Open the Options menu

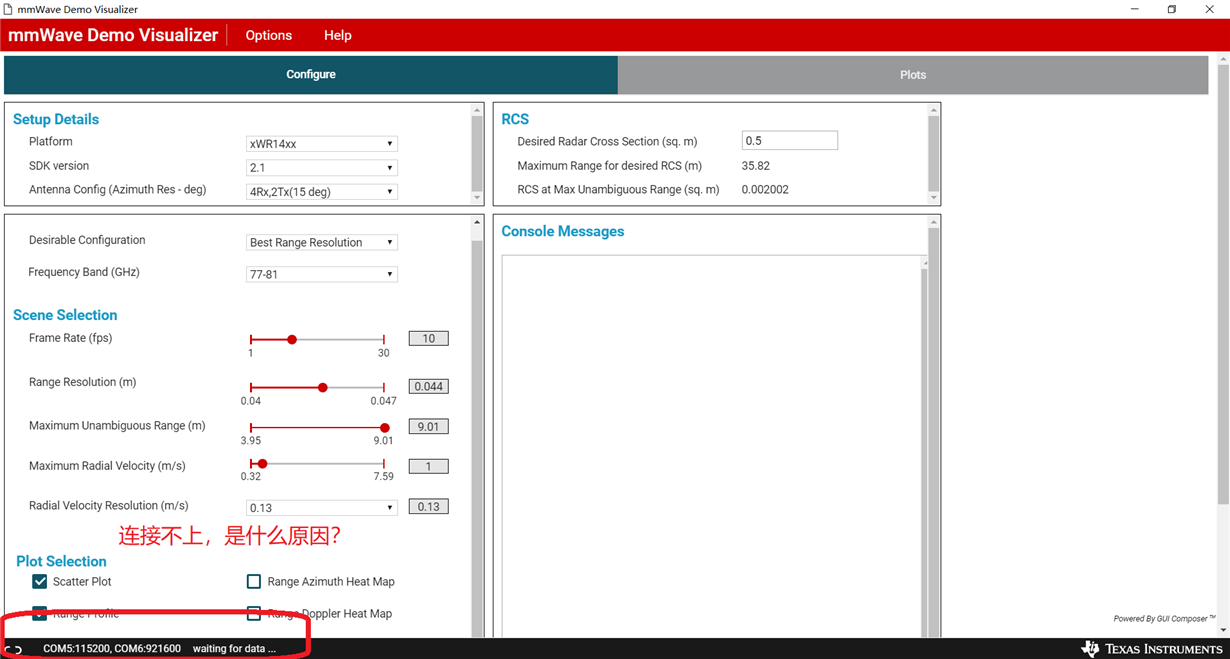click(x=269, y=35)
